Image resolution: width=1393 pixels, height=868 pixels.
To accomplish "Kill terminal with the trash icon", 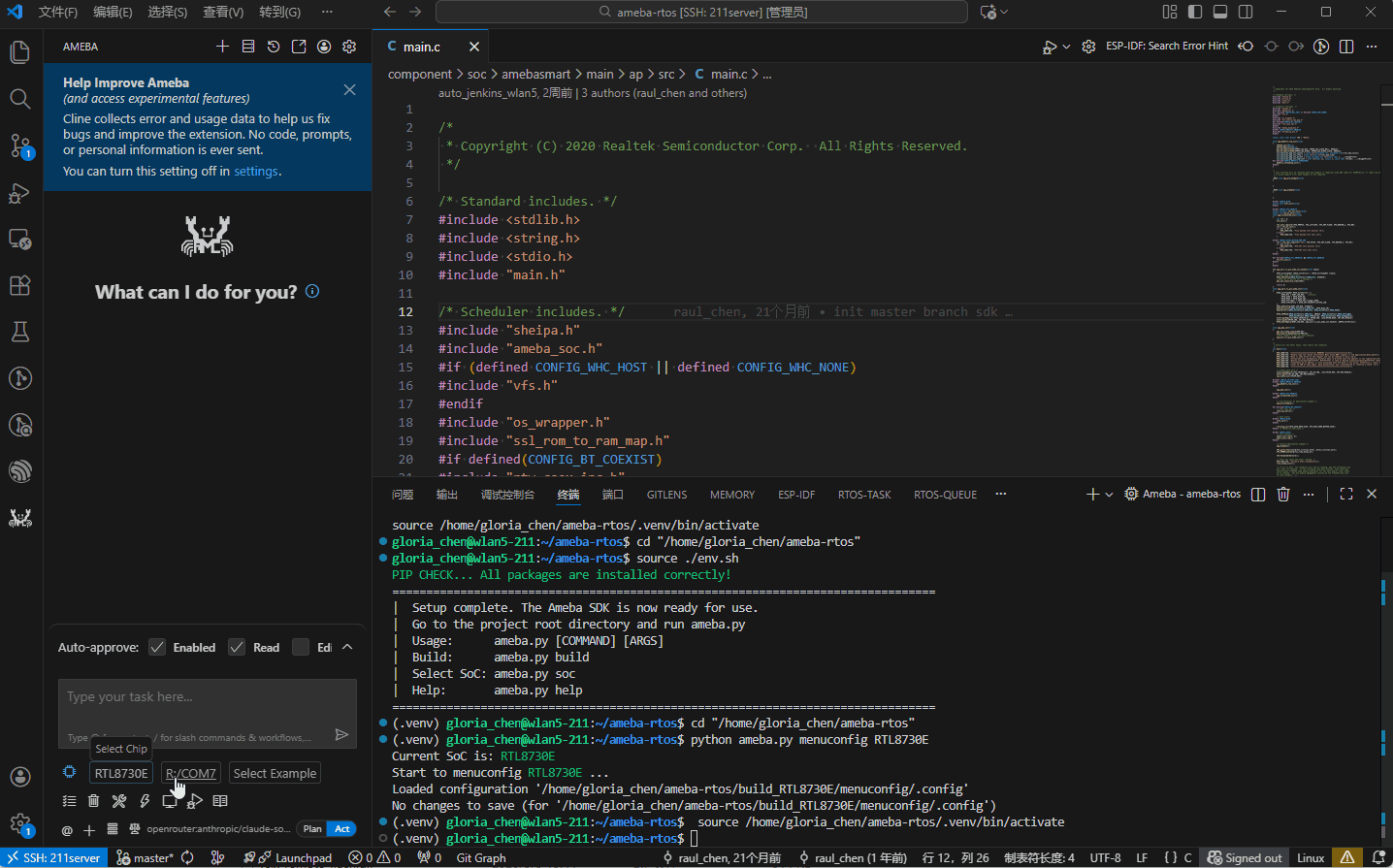I will (1283, 495).
